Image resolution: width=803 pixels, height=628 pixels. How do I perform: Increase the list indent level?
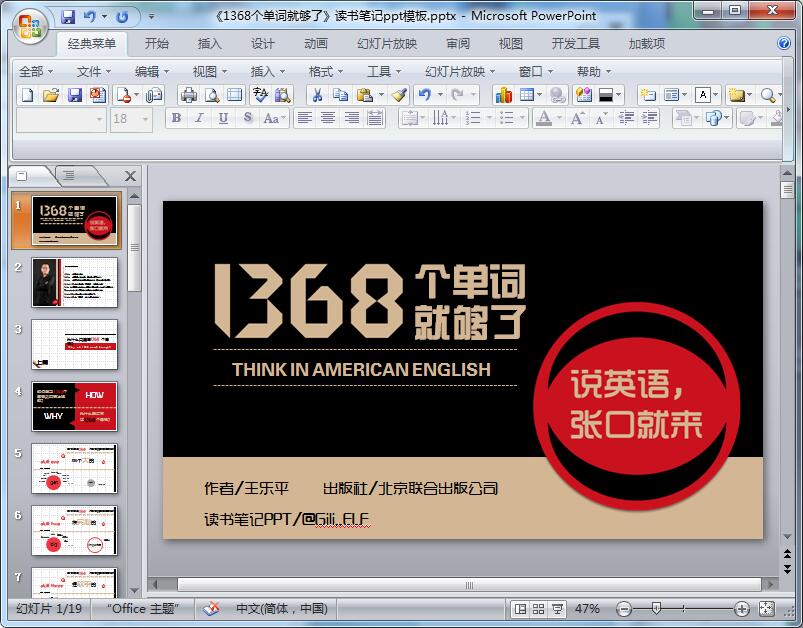click(649, 119)
